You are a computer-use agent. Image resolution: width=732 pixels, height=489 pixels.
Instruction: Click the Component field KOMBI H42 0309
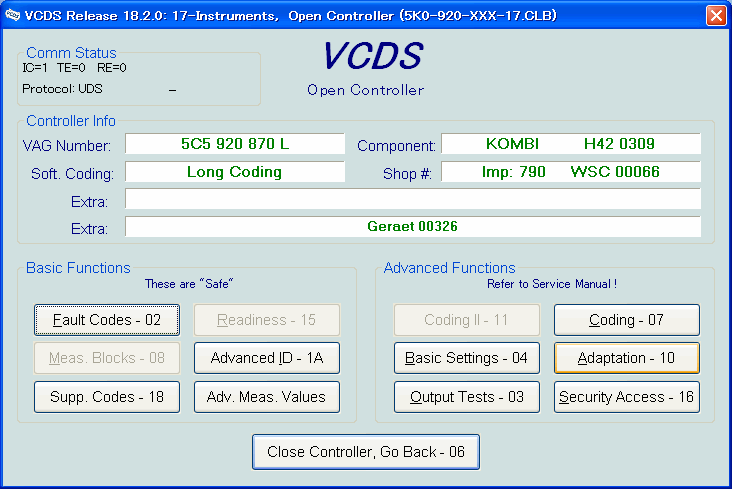[570, 144]
